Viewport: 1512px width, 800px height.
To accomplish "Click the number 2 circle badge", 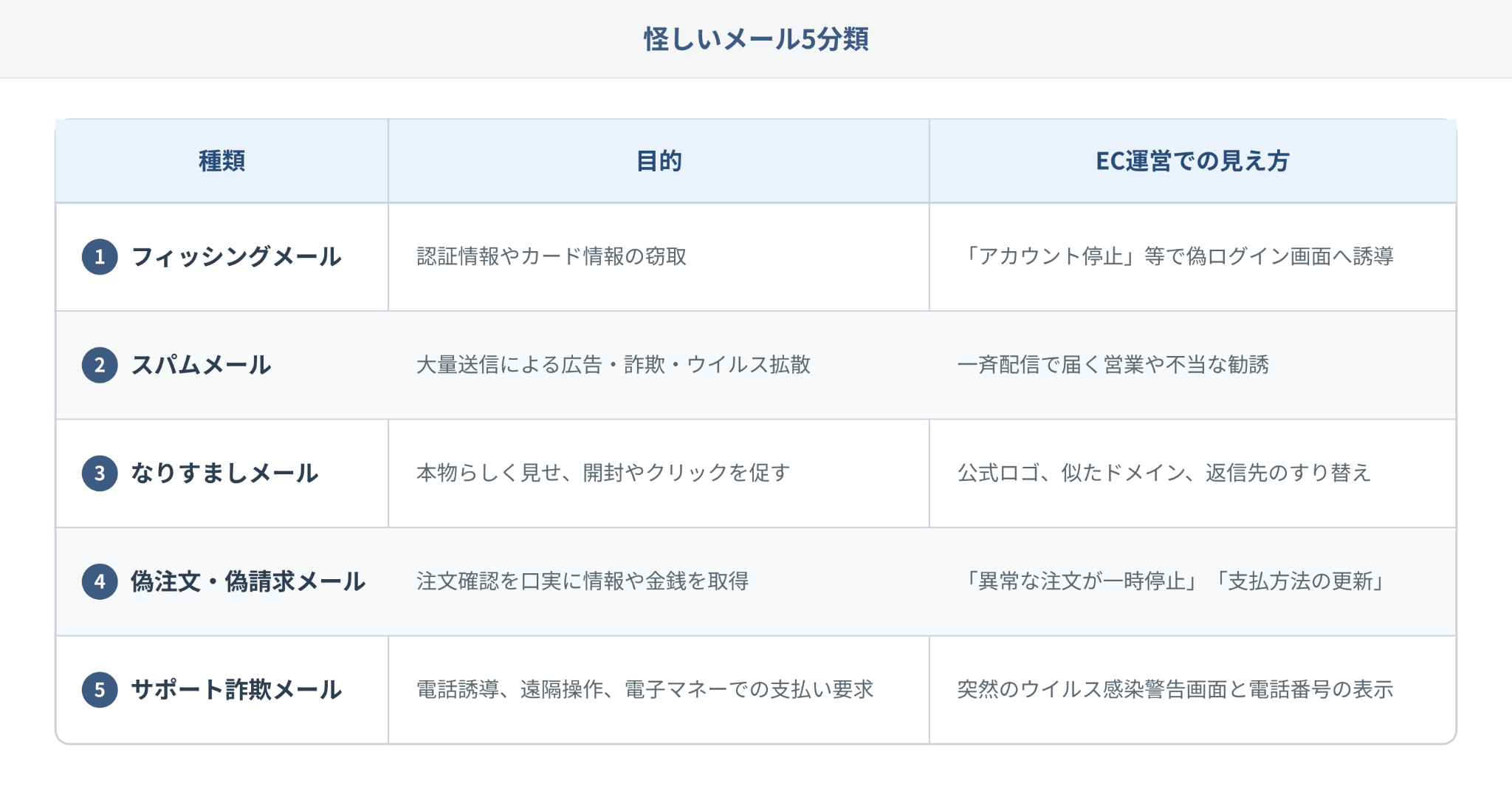I will (100, 365).
